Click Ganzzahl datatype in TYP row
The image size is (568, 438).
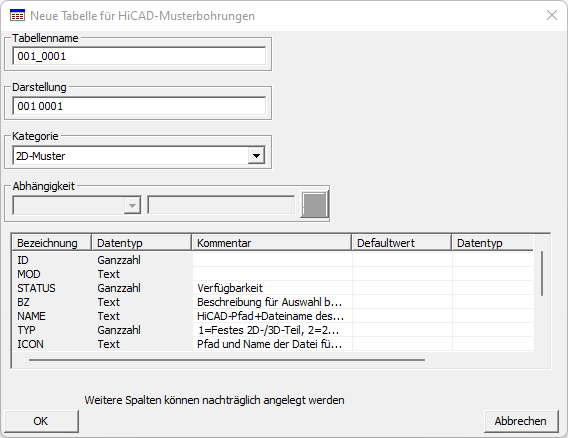(x=119, y=330)
